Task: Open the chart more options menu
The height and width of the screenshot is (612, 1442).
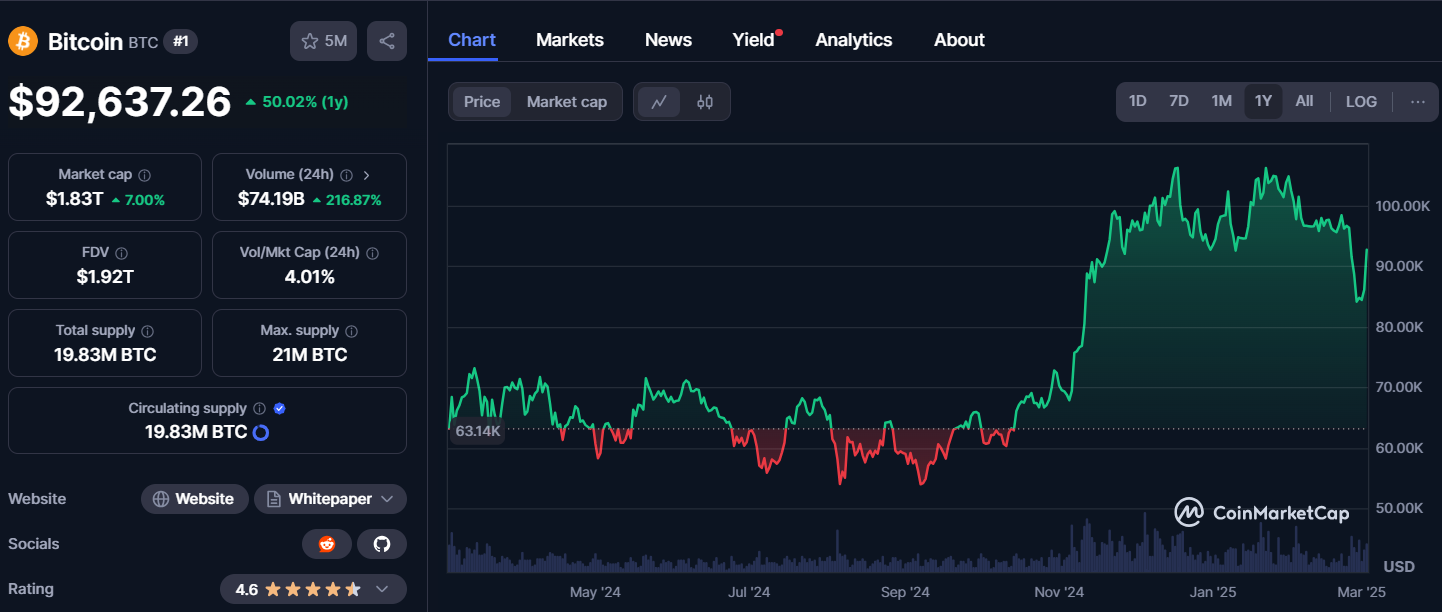Action: [1418, 102]
